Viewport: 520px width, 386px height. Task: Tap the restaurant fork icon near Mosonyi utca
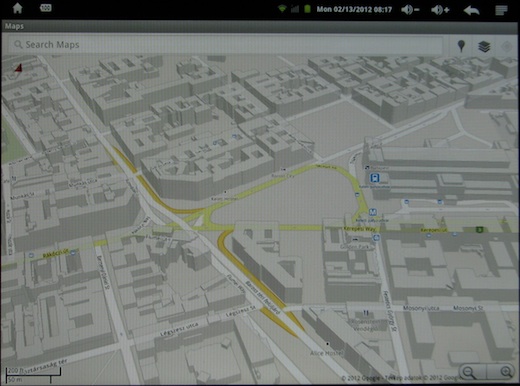coord(366,313)
